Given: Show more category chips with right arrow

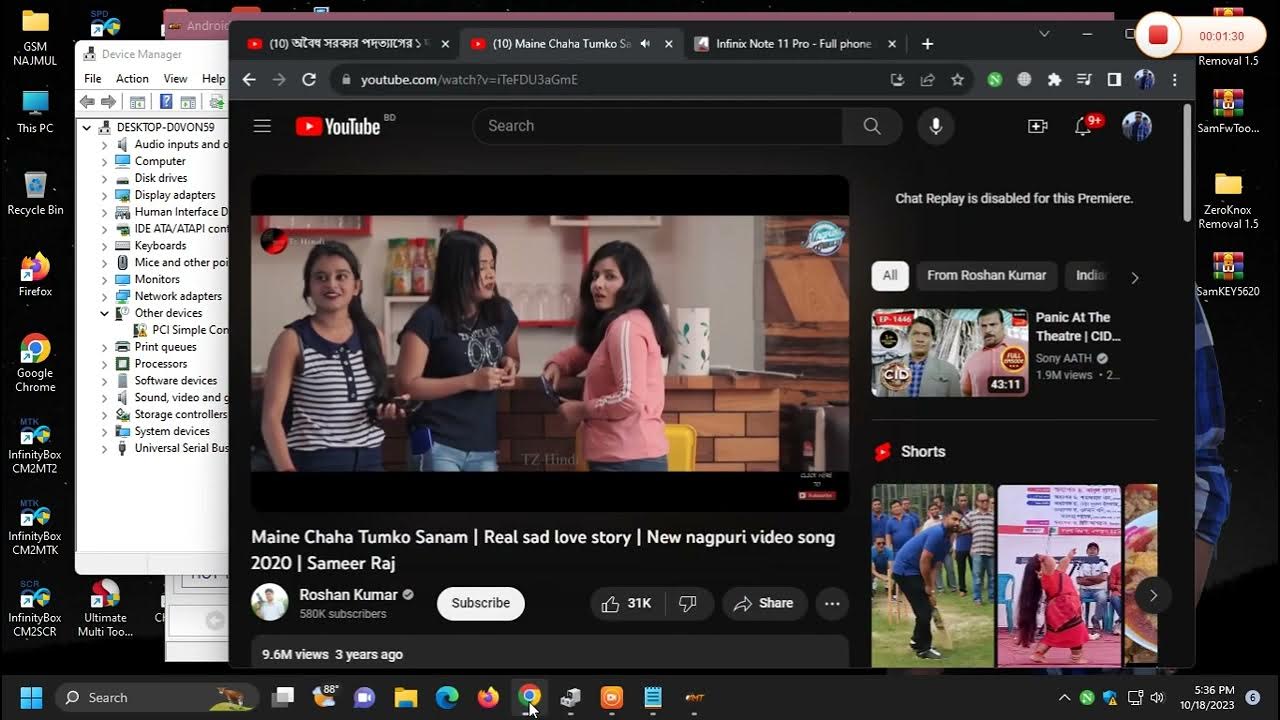Looking at the screenshot, I should pyautogui.click(x=1134, y=277).
